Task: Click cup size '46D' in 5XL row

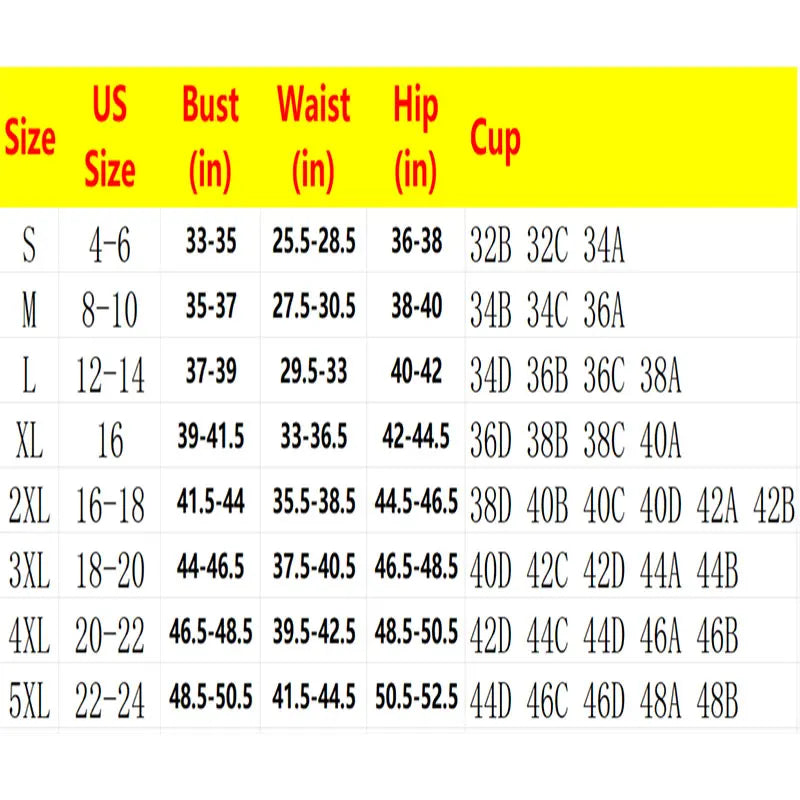Action: coord(604,701)
